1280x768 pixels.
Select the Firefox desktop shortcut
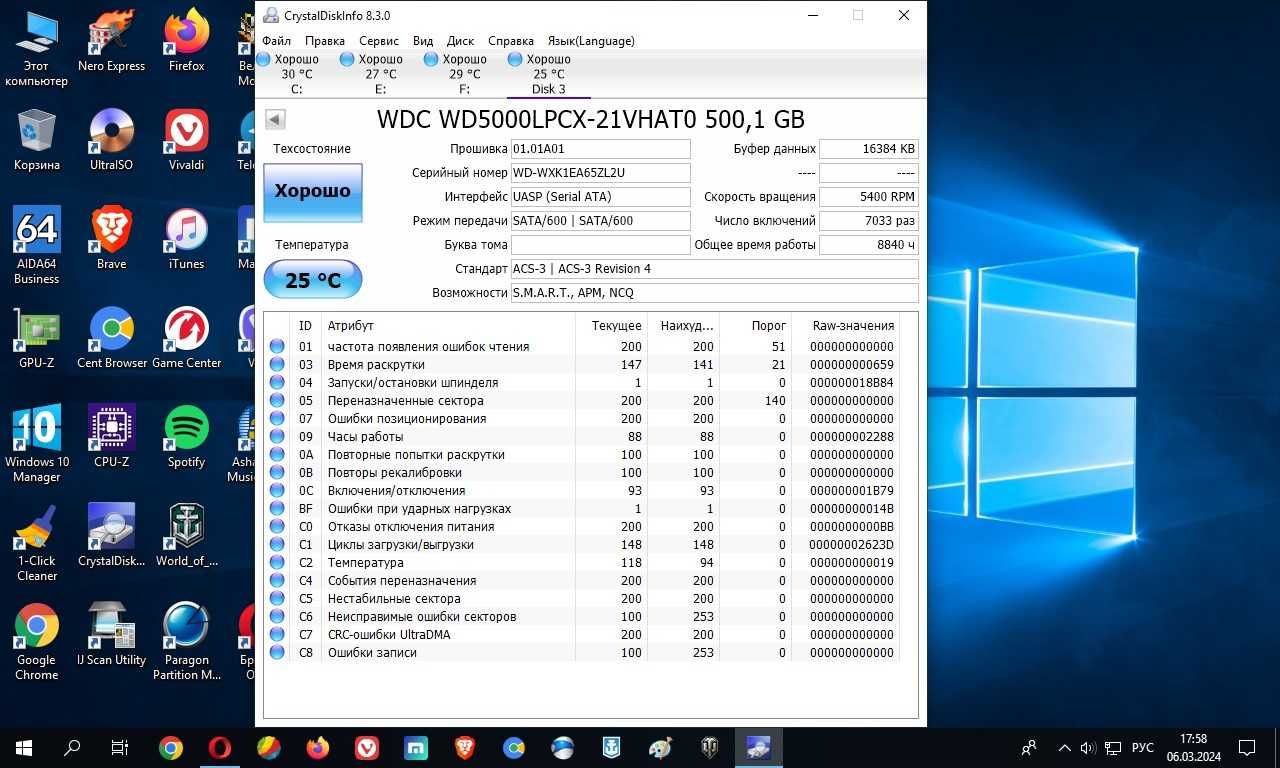186,41
